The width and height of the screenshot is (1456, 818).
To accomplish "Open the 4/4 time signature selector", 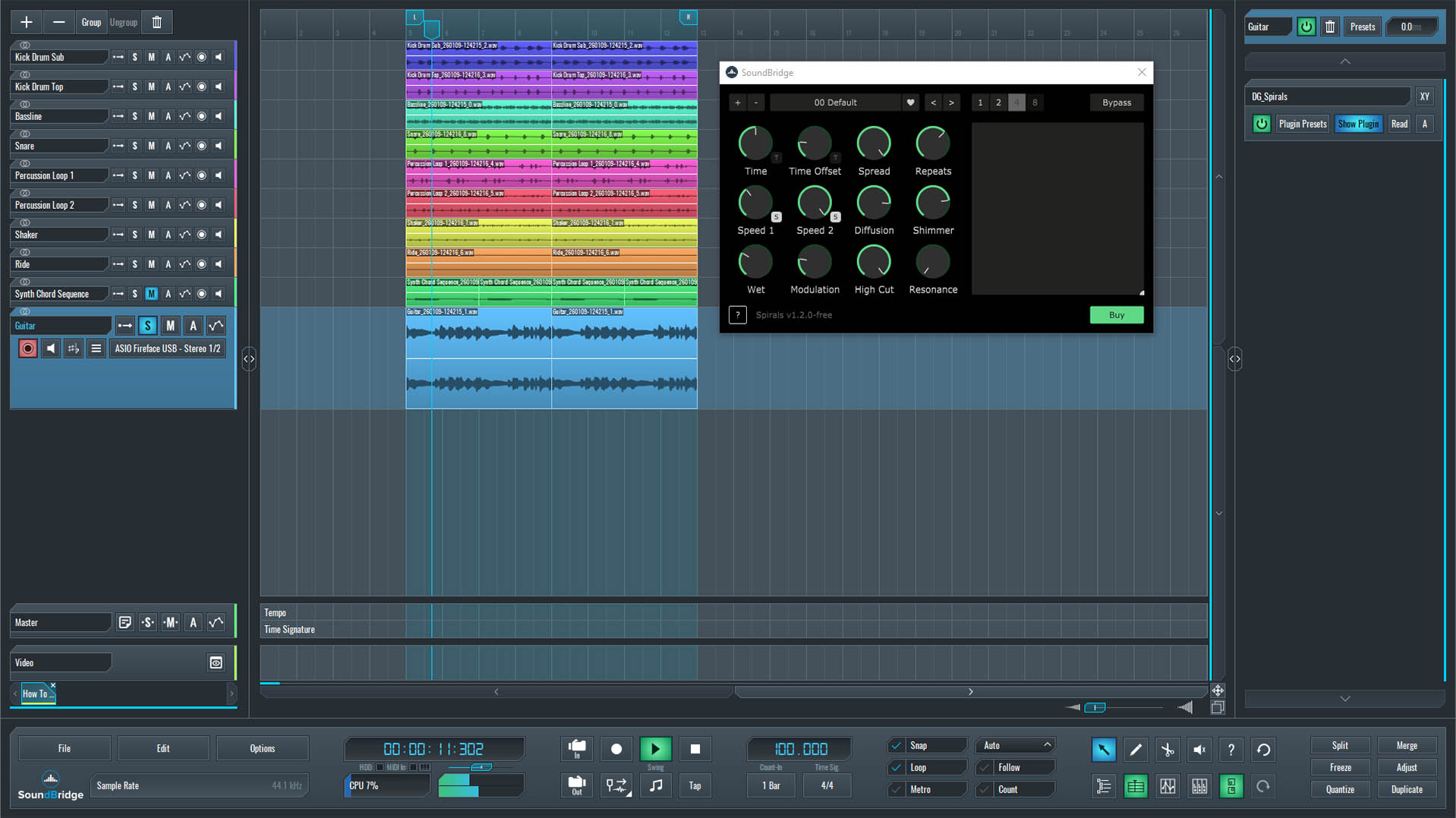I will (x=827, y=785).
